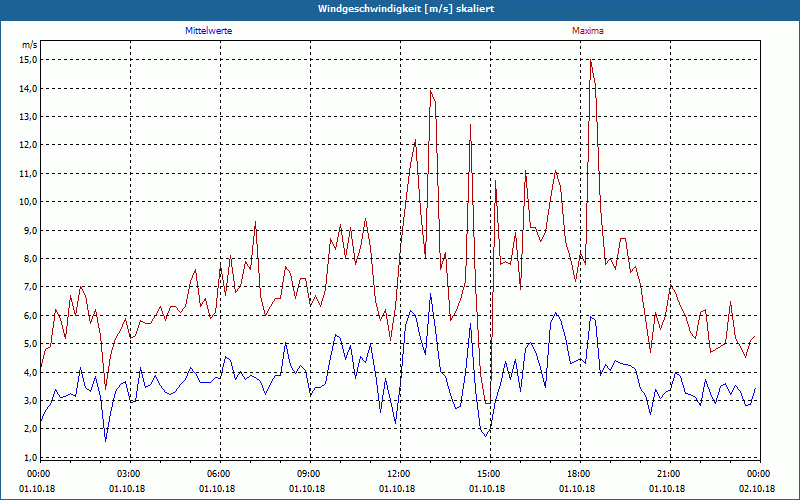The image size is (800, 500).
Task: Click the 03:00 time axis label
Action: tap(130, 474)
